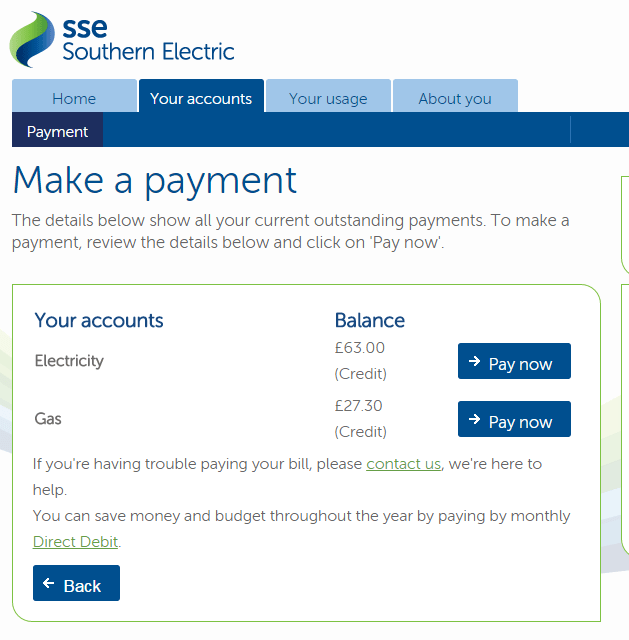Click the £63.00 electricity balance
The width and height of the screenshot is (629, 640).
click(359, 348)
